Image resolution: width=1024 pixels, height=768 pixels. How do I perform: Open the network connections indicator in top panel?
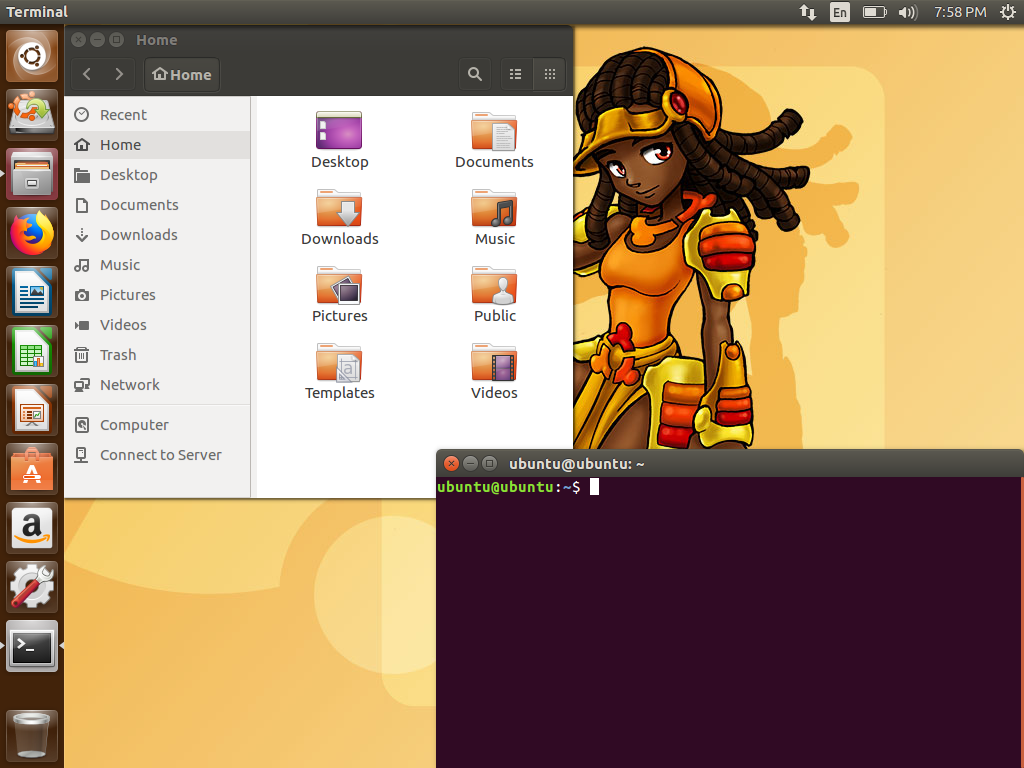point(808,12)
